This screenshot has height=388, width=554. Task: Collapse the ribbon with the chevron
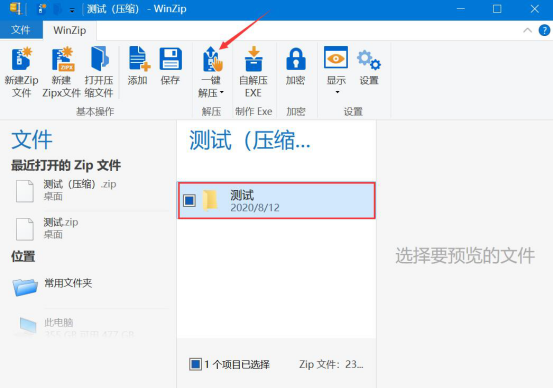click(528, 30)
